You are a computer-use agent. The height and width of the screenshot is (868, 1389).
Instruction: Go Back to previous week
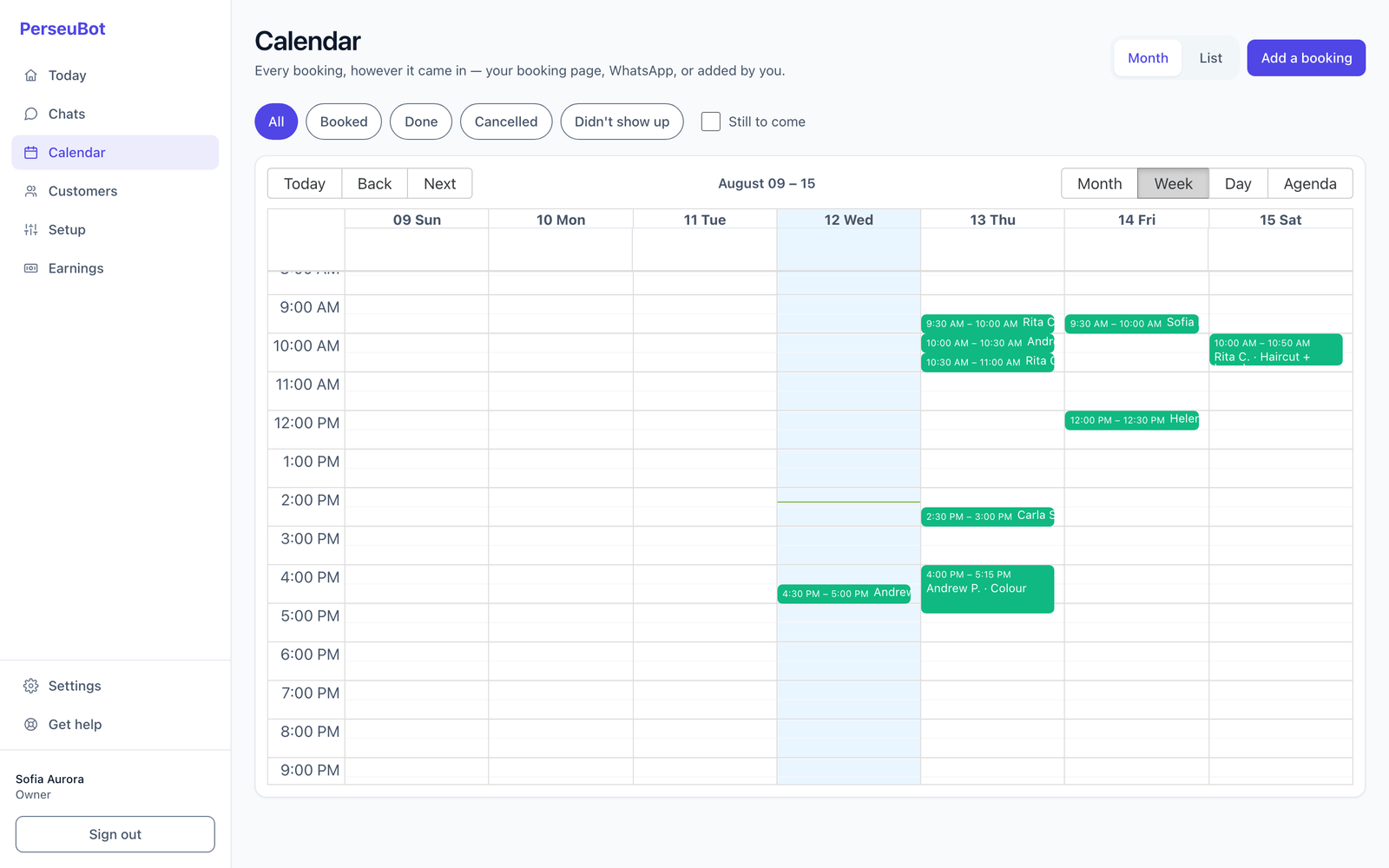tap(374, 184)
